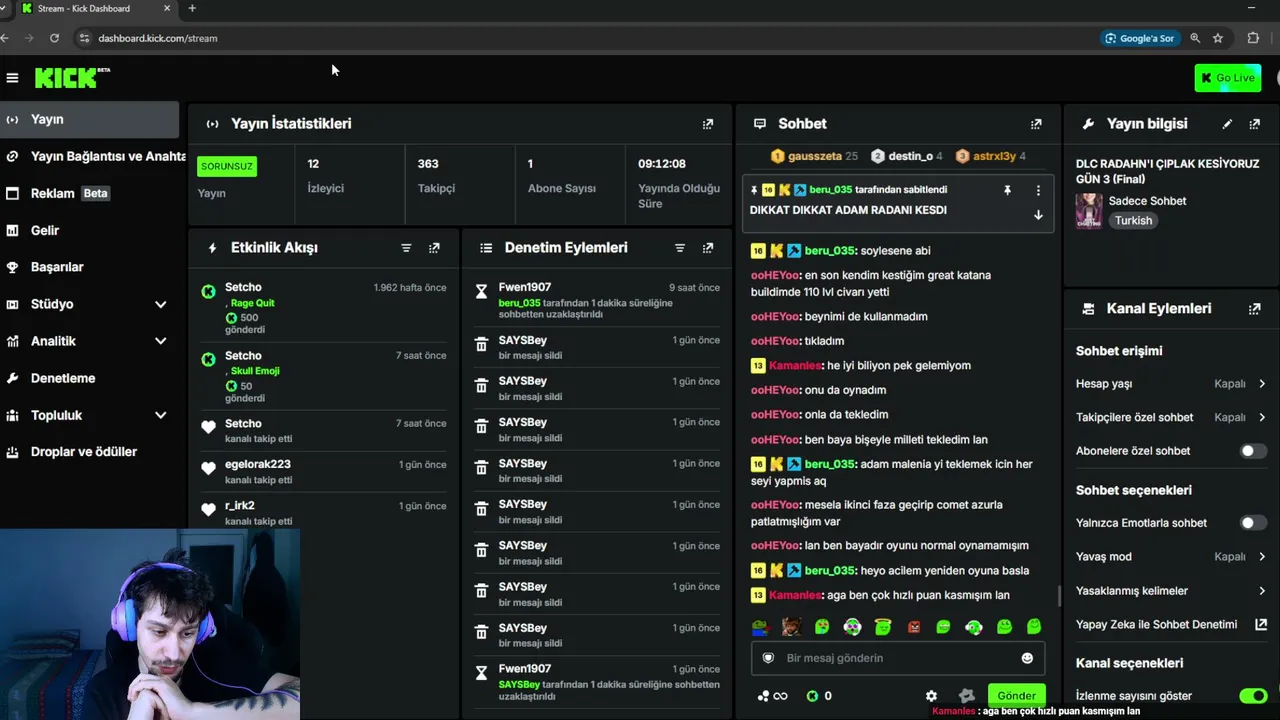Pop out the Yayın bilgisi panel

(x=1255, y=124)
